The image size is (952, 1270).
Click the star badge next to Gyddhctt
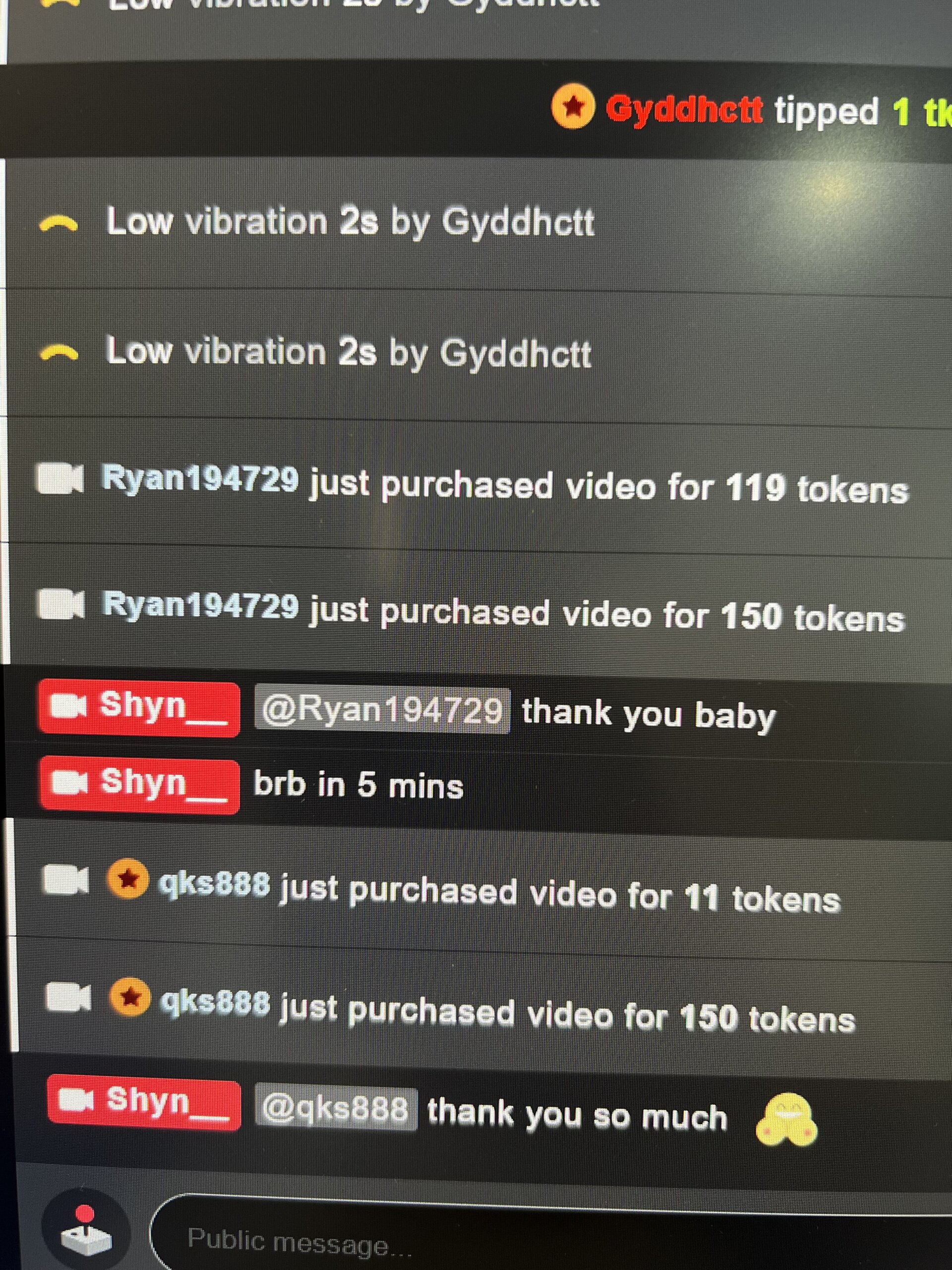tap(572, 105)
